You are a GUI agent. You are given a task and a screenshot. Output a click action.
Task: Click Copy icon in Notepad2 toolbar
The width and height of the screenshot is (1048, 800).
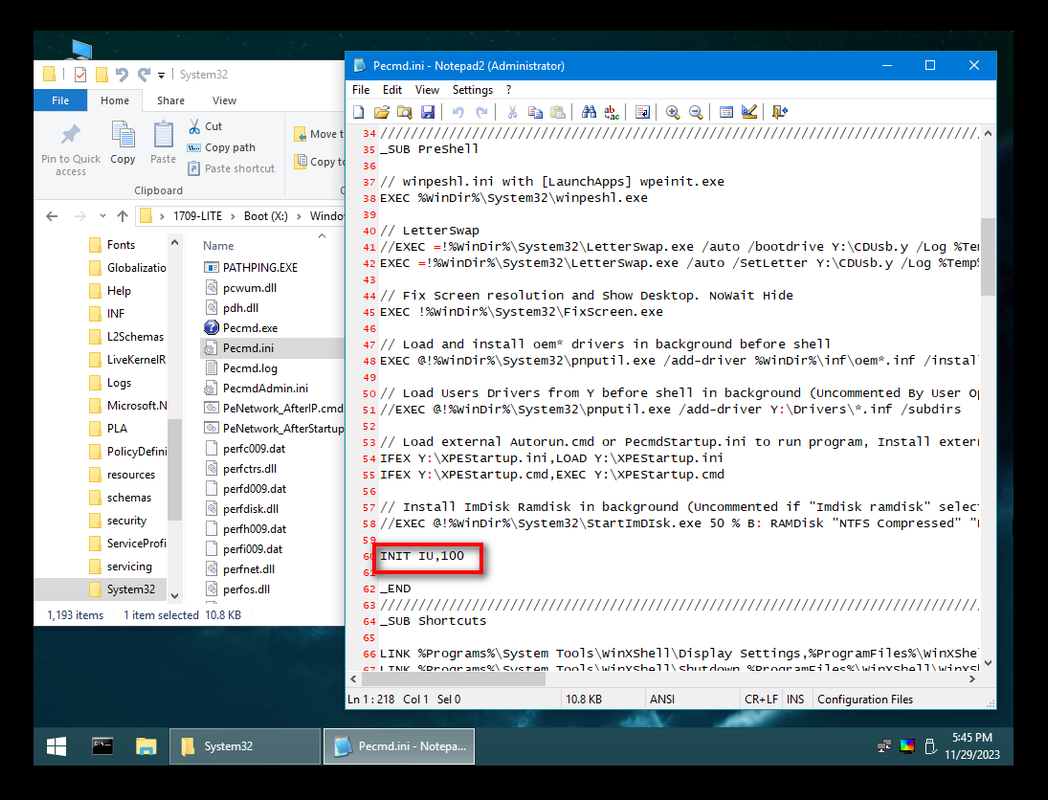535,112
